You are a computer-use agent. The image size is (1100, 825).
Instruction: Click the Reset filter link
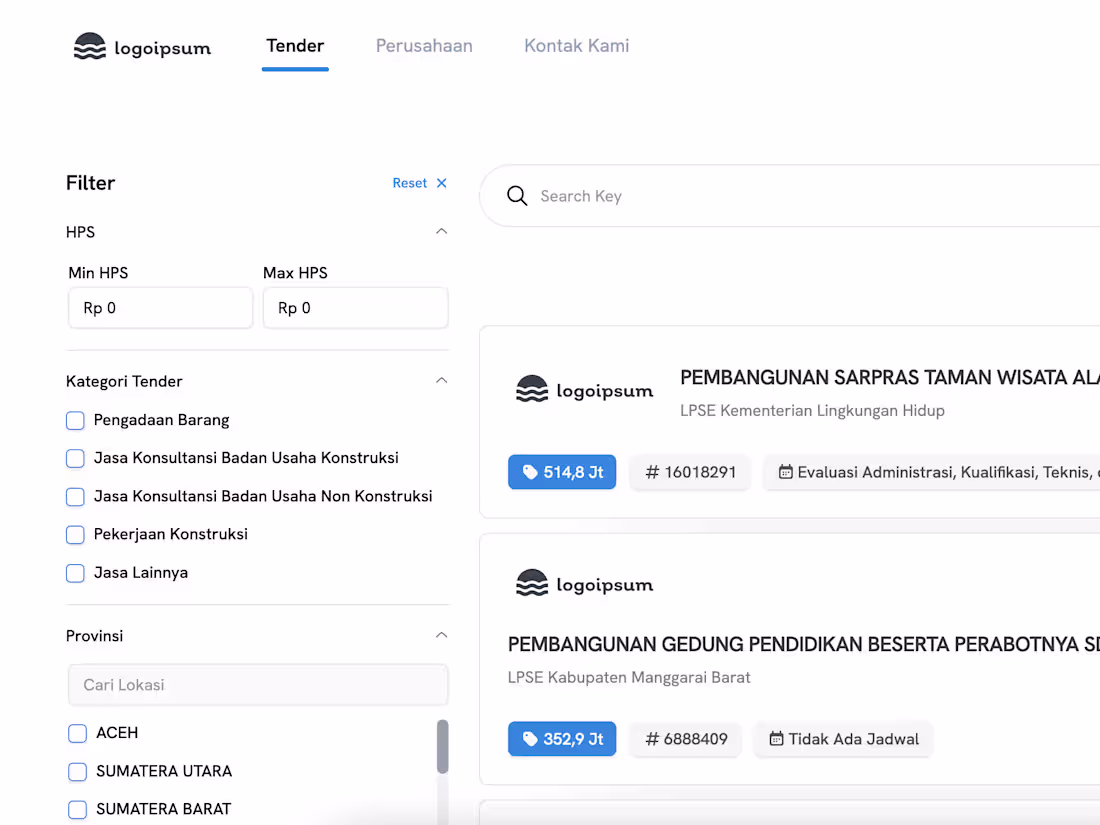pos(409,183)
